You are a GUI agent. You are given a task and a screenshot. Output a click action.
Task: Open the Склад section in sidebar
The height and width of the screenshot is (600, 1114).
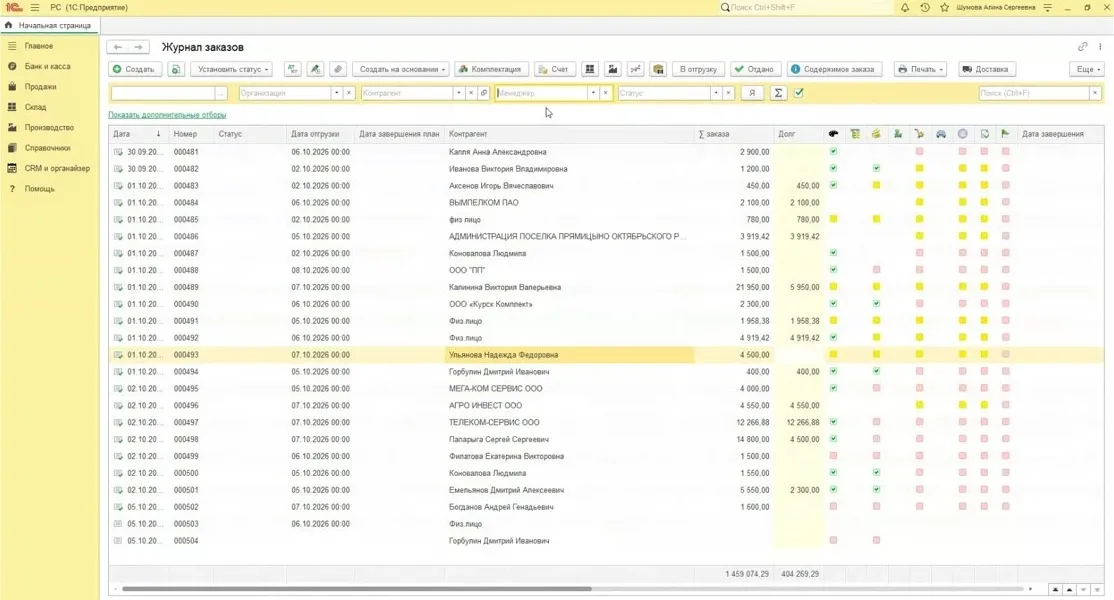click(x=36, y=107)
